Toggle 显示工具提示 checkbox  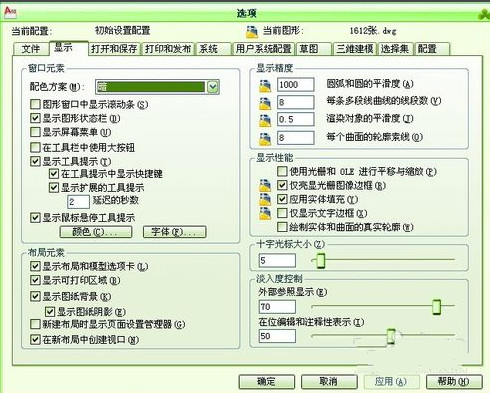35,161
